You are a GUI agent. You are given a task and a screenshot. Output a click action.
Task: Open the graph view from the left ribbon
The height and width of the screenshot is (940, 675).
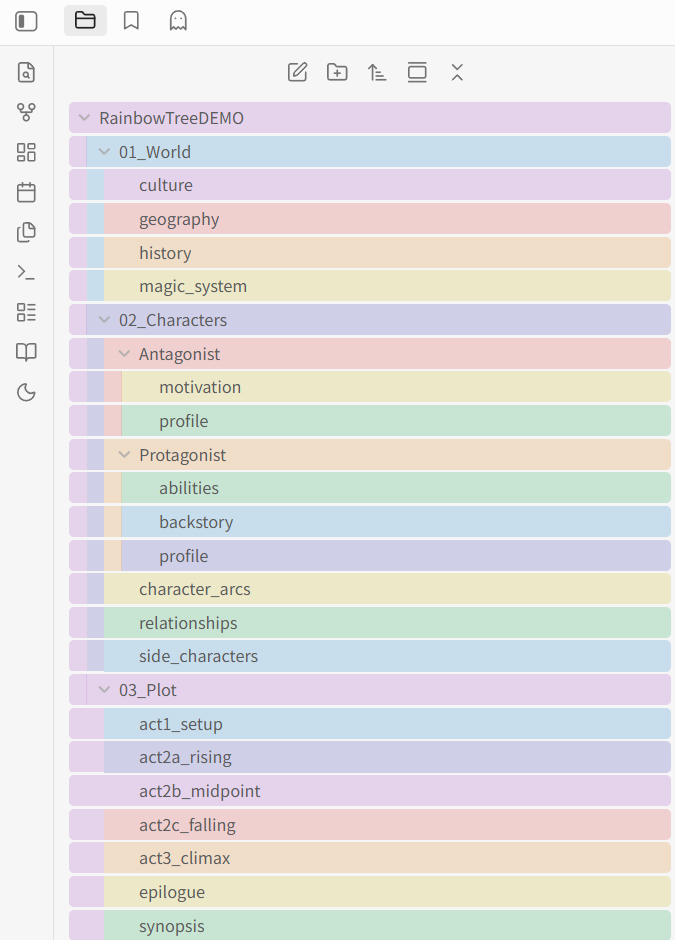pyautogui.click(x=25, y=112)
